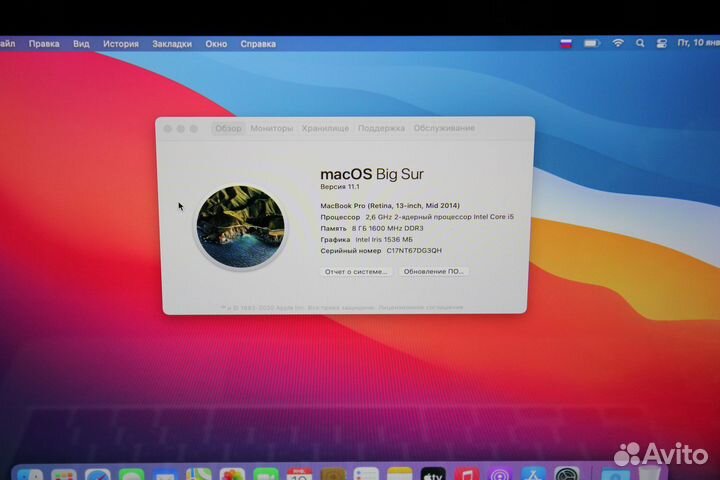Open Calendar from the Dock
Image resolution: width=720 pixels, height=480 pixels.
coord(299,474)
